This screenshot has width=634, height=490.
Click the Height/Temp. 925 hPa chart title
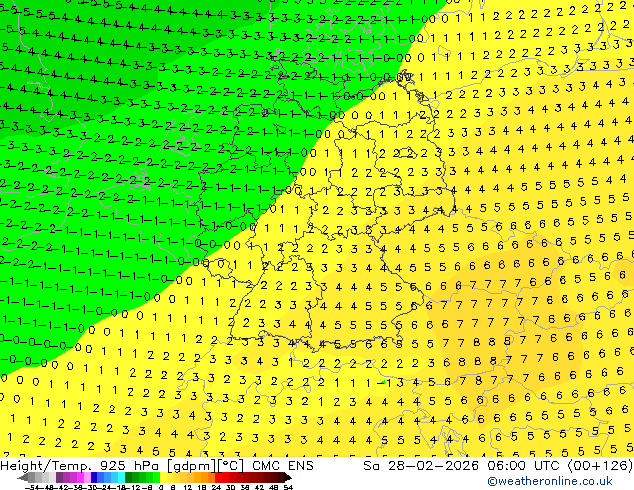click(82, 466)
